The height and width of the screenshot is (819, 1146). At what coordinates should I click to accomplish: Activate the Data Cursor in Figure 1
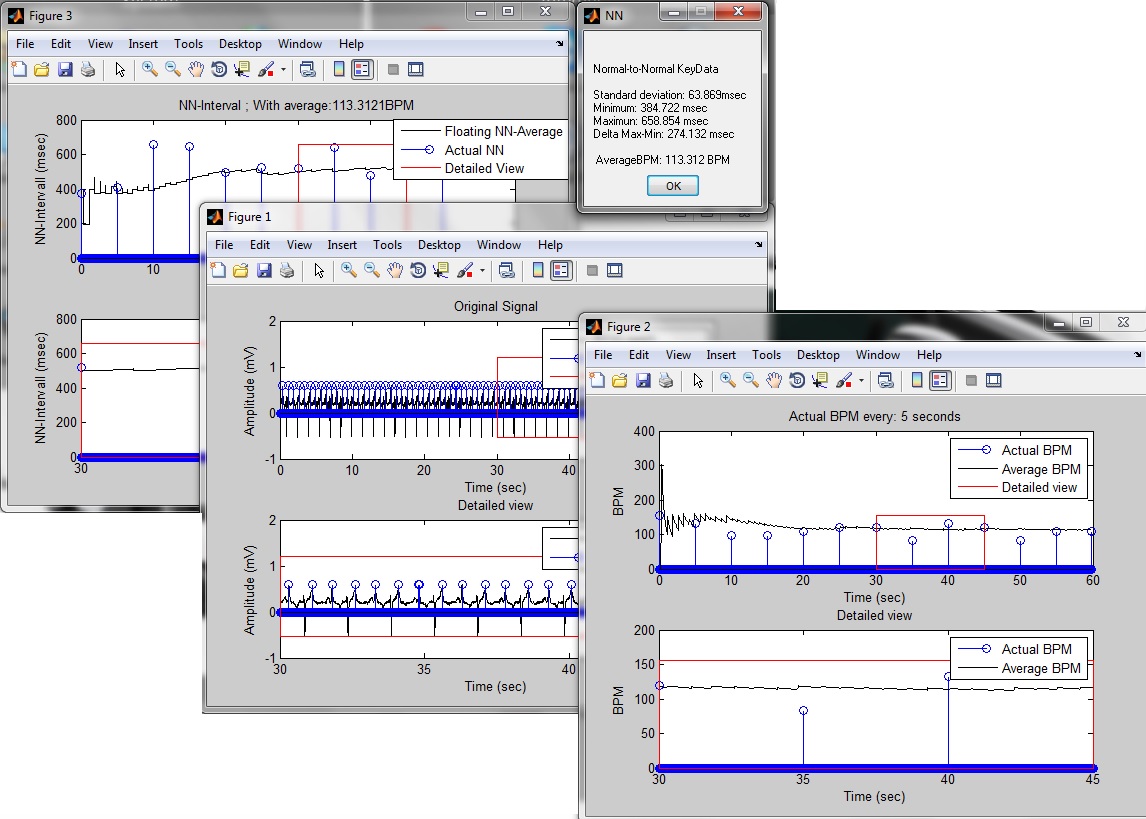pyautogui.click(x=441, y=270)
